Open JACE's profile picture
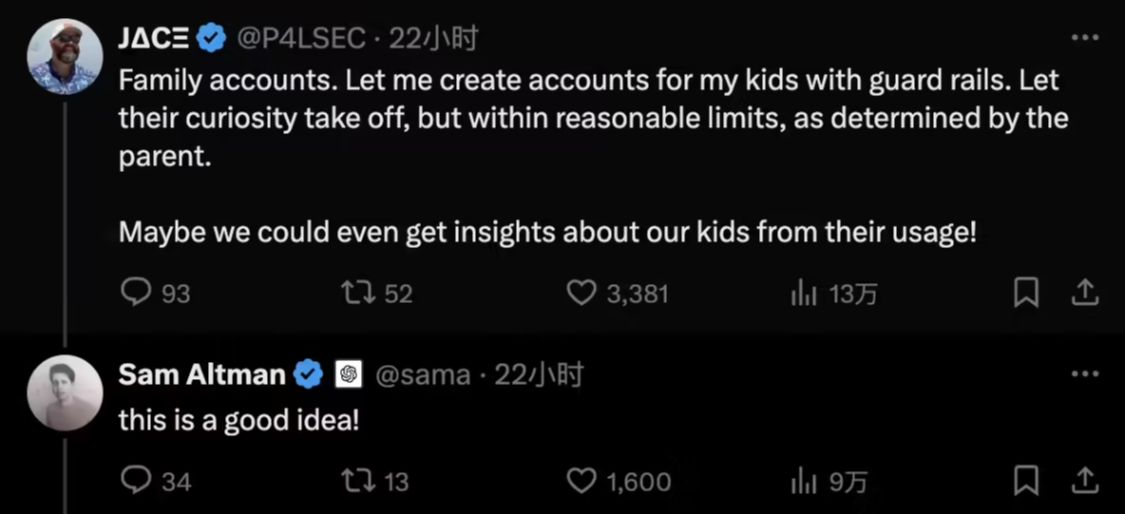The image size is (1125, 514). pos(64,56)
